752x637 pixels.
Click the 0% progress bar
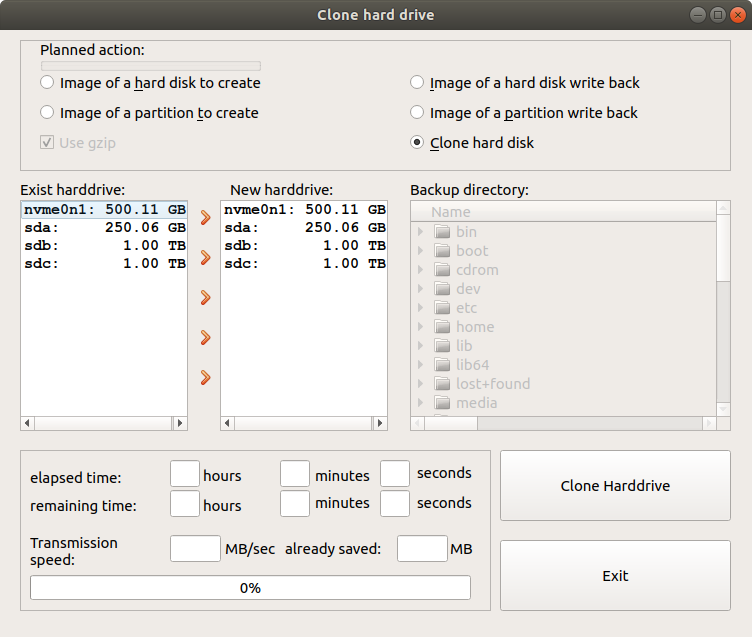(x=250, y=588)
